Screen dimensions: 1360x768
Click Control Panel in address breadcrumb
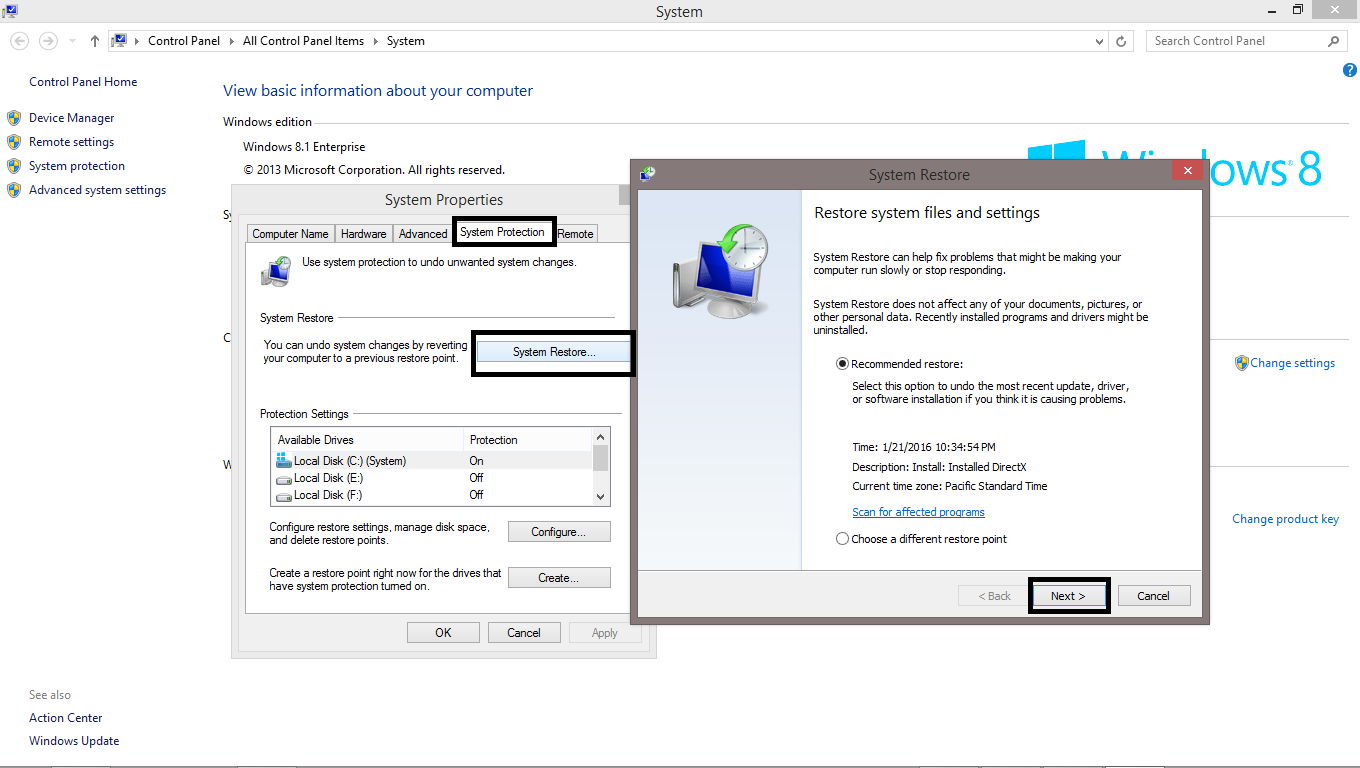point(185,41)
